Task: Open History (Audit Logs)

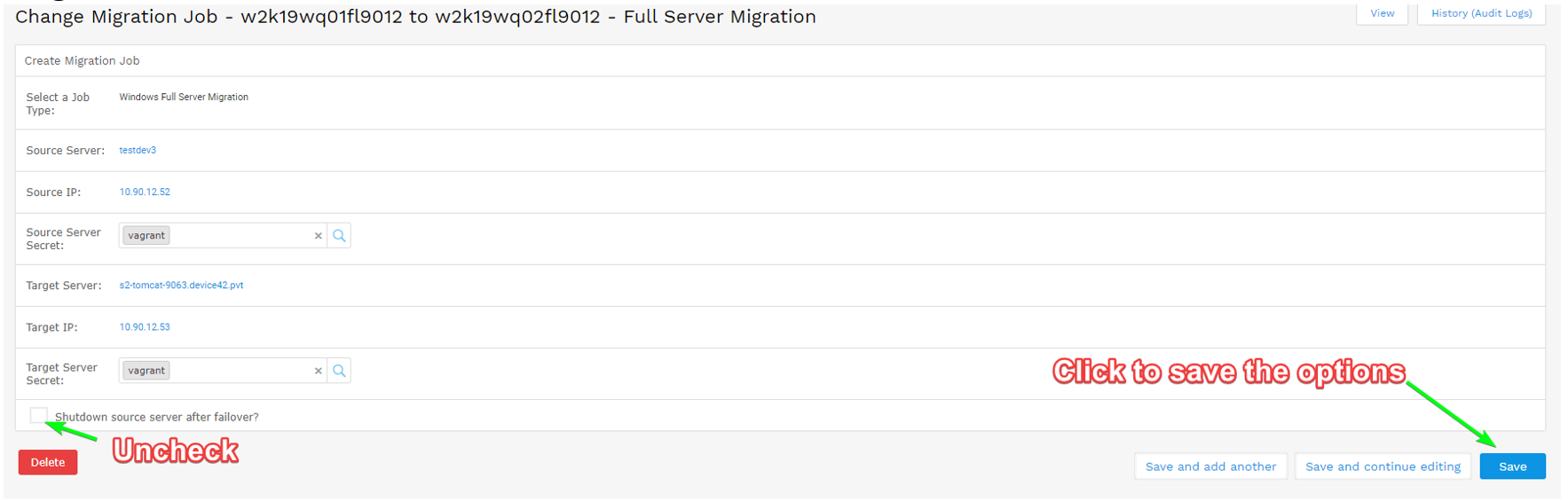Action: pyautogui.click(x=1481, y=13)
